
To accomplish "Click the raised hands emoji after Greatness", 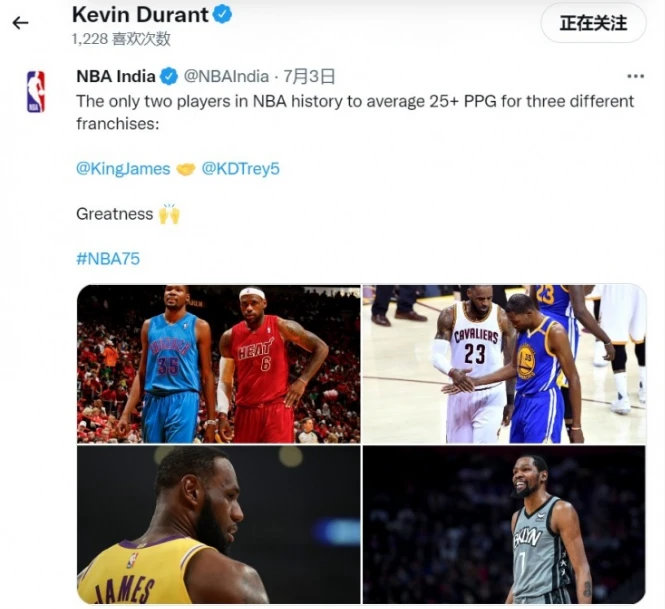I will 169,214.
